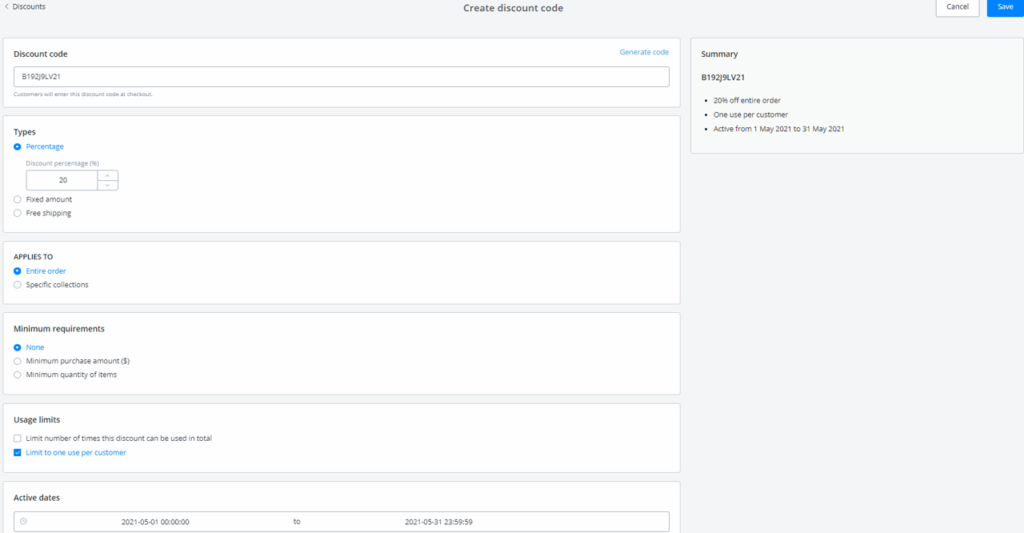Click the discount code text field

tap(341, 76)
